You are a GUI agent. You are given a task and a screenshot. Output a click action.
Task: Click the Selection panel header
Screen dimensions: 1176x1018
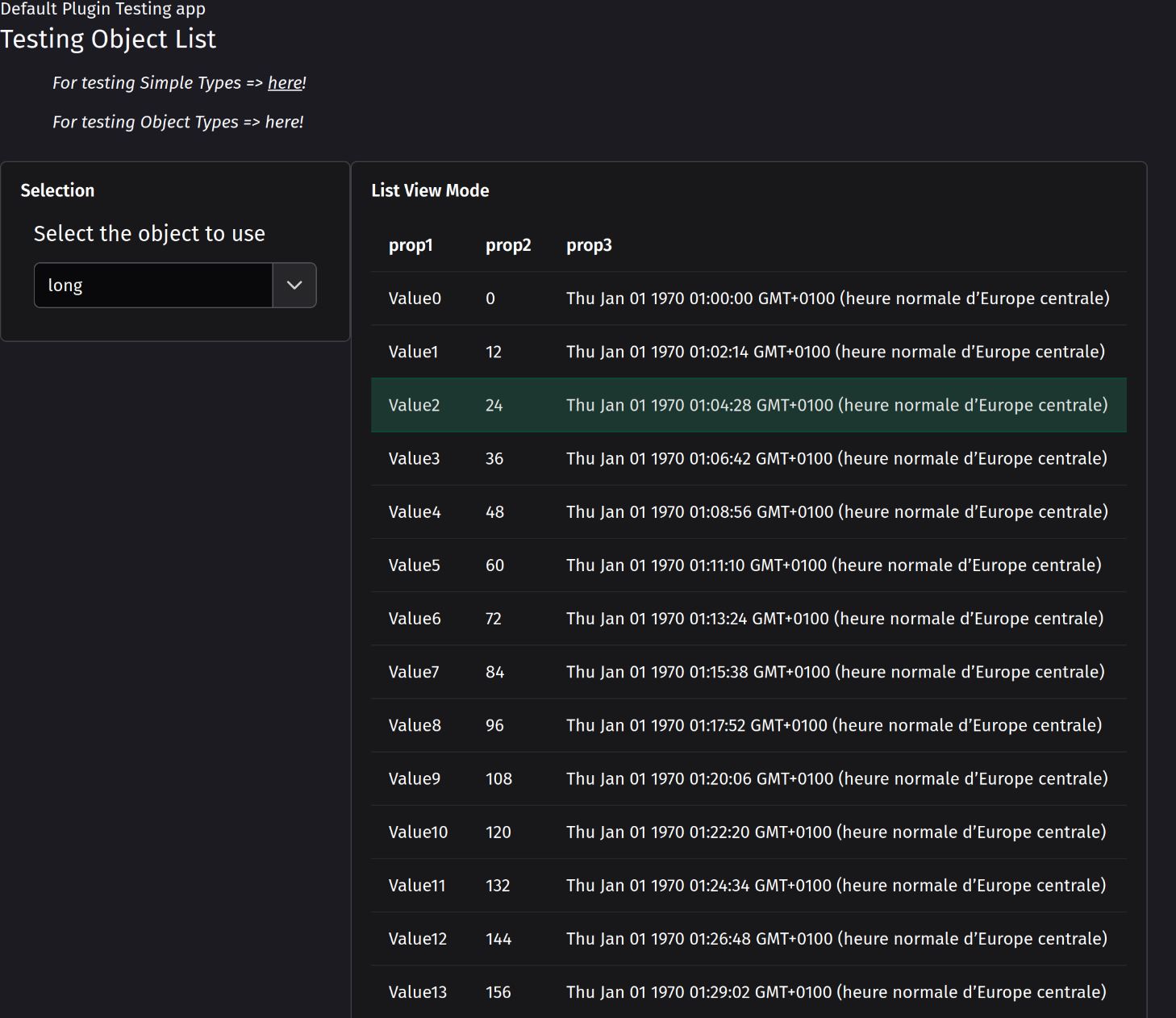pos(57,190)
